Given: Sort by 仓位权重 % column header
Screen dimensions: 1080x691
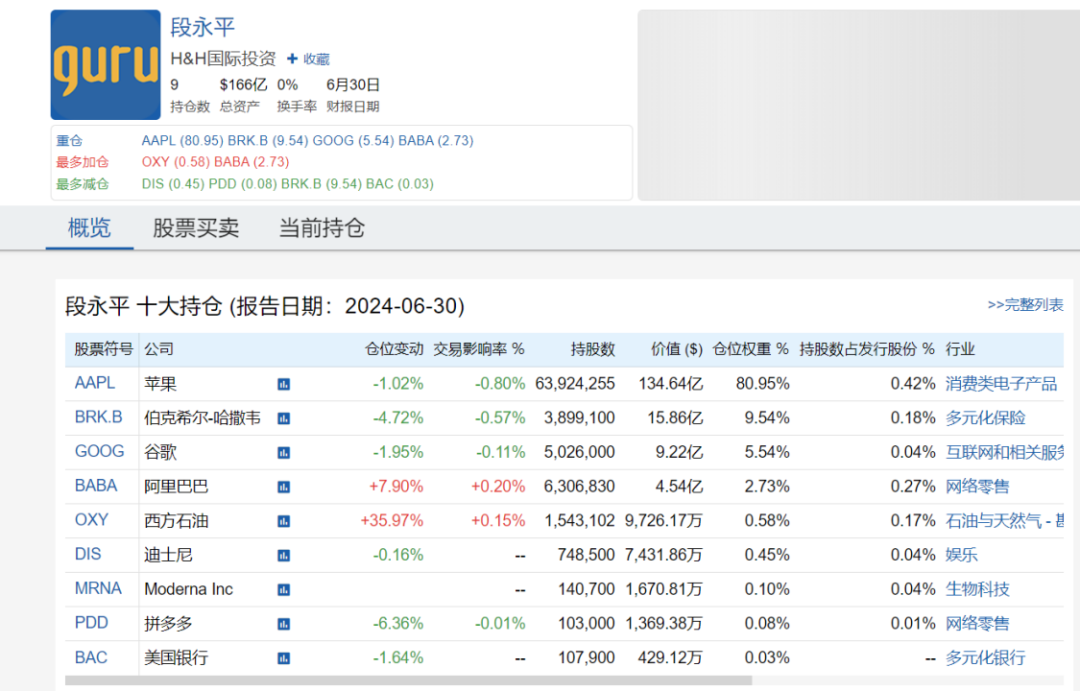Looking at the screenshot, I should pyautogui.click(x=750, y=349).
